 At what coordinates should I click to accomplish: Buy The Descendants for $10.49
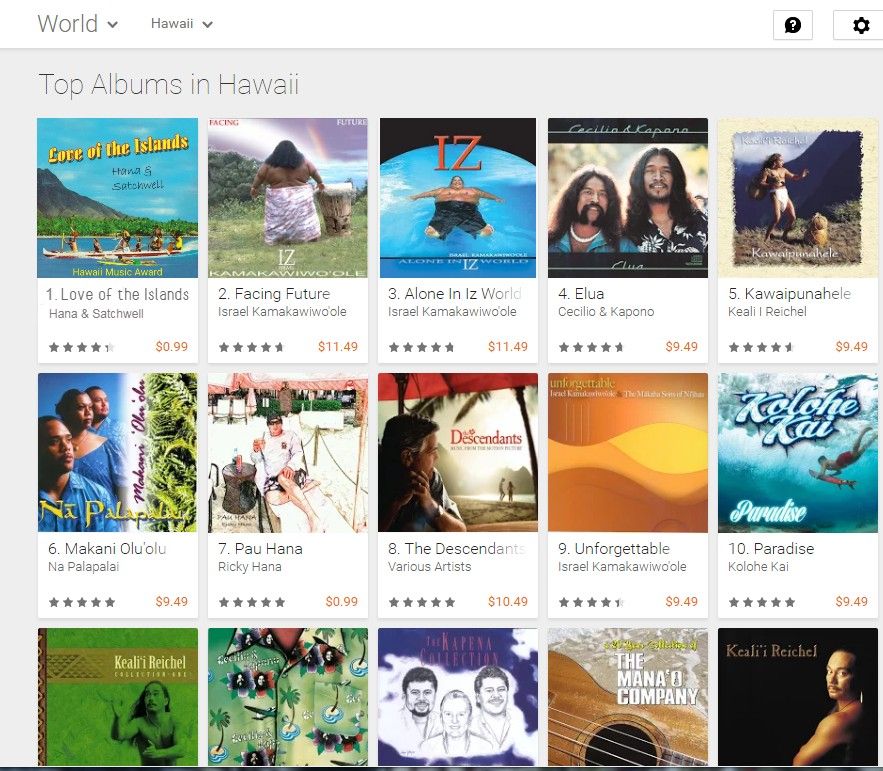508,602
